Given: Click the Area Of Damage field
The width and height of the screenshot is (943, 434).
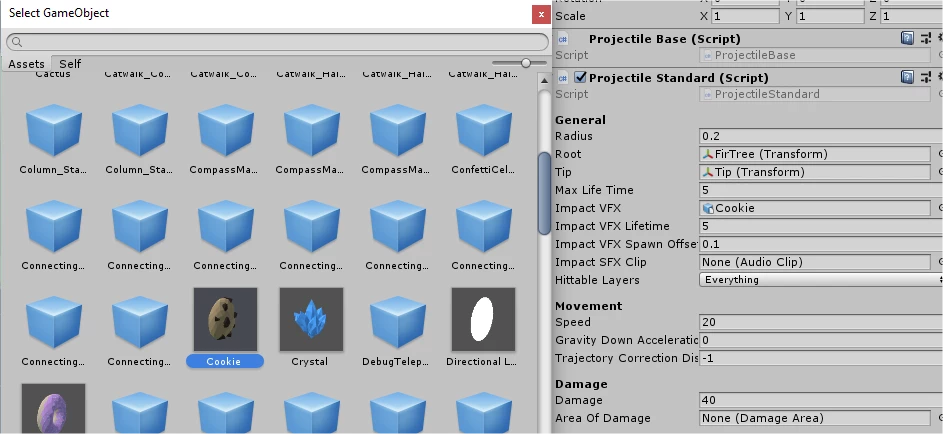Looking at the screenshot, I should [x=815, y=418].
